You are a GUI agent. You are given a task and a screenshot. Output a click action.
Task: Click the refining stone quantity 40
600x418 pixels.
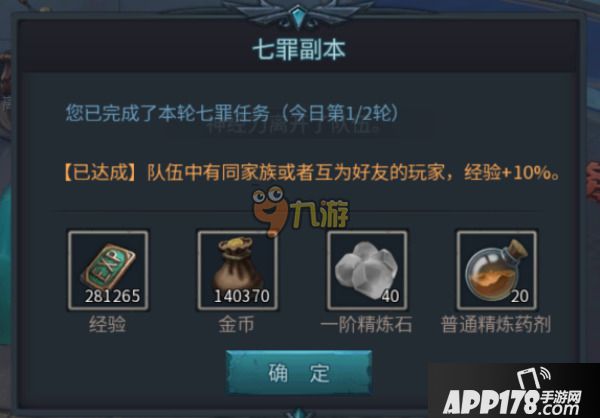pyautogui.click(x=390, y=296)
